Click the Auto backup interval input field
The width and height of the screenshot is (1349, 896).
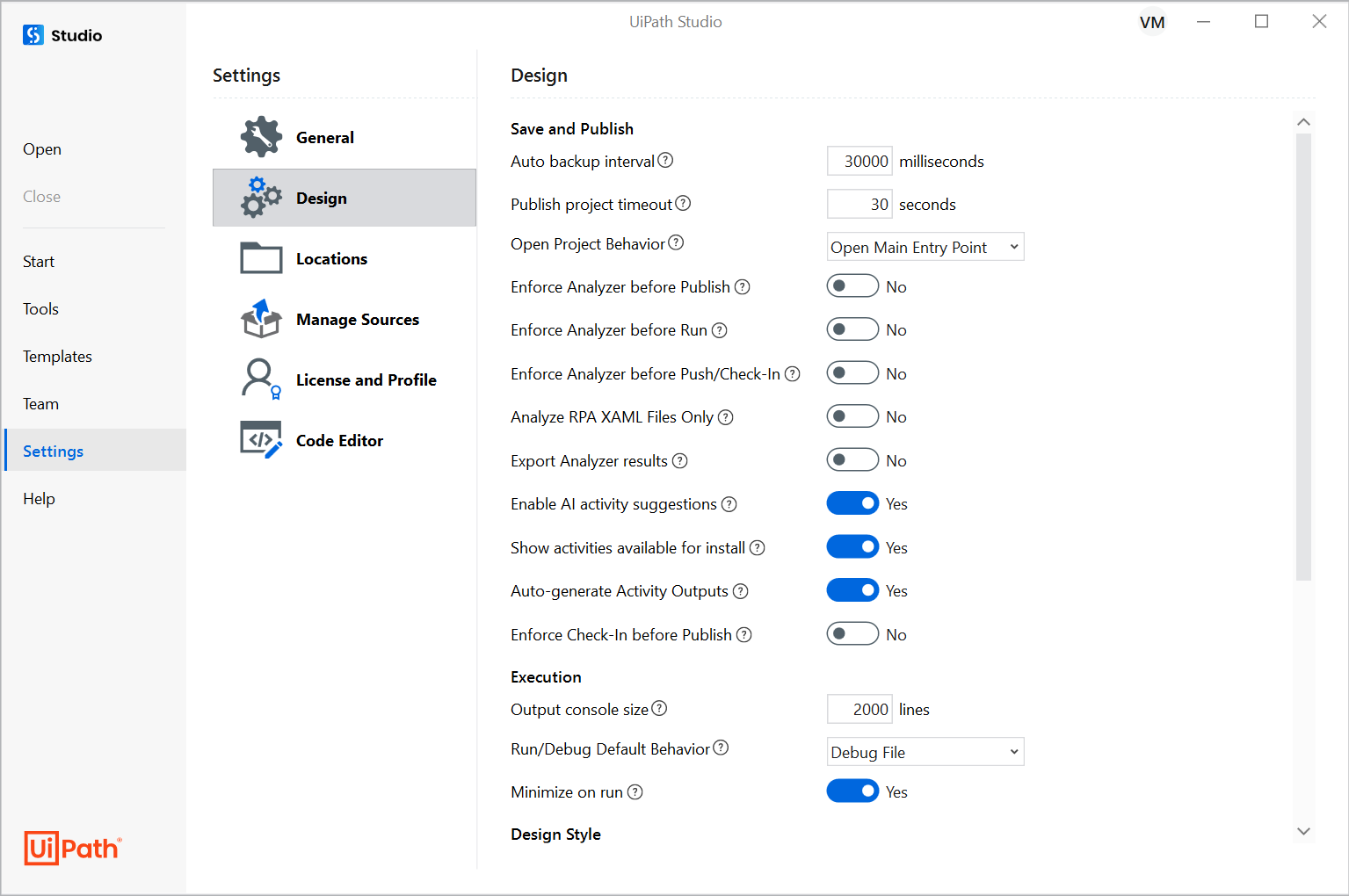[x=859, y=161]
